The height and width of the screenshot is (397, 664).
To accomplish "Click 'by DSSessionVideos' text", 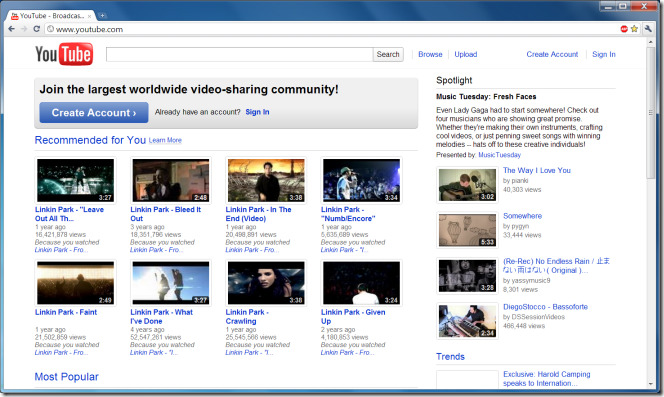I will click(x=534, y=317).
